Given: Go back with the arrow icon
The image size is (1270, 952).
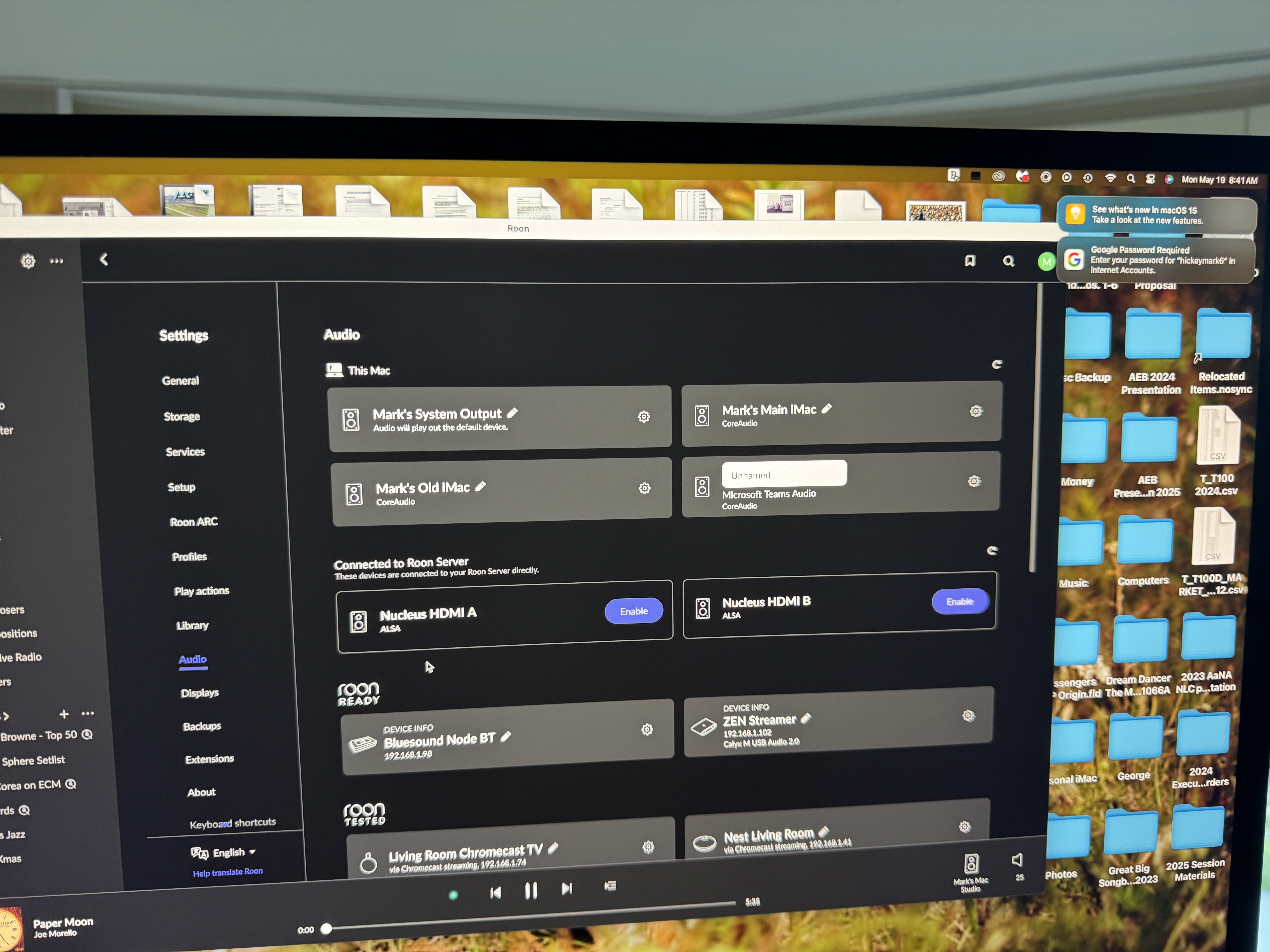Looking at the screenshot, I should pos(104,259).
